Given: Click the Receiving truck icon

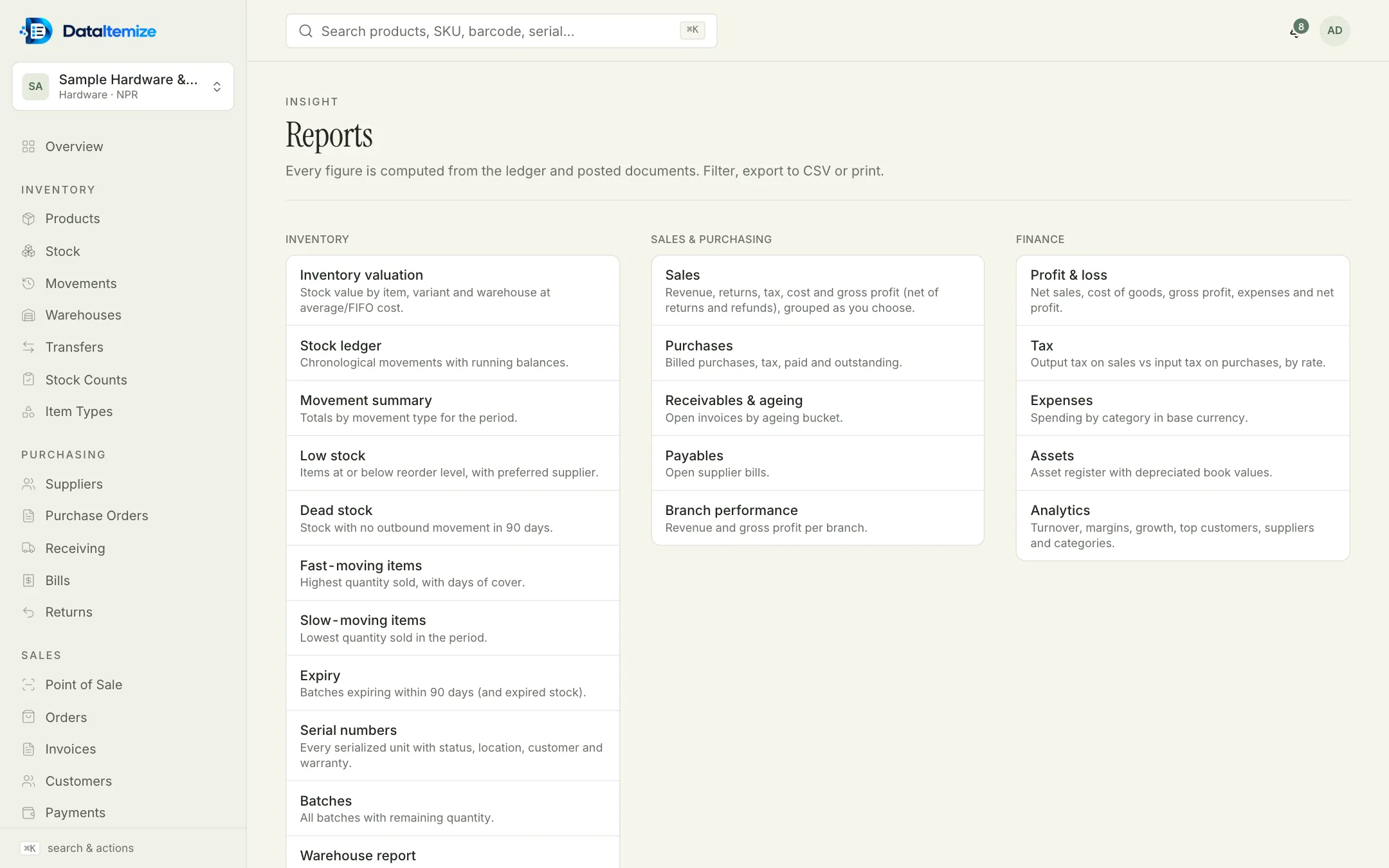Looking at the screenshot, I should (x=28, y=548).
